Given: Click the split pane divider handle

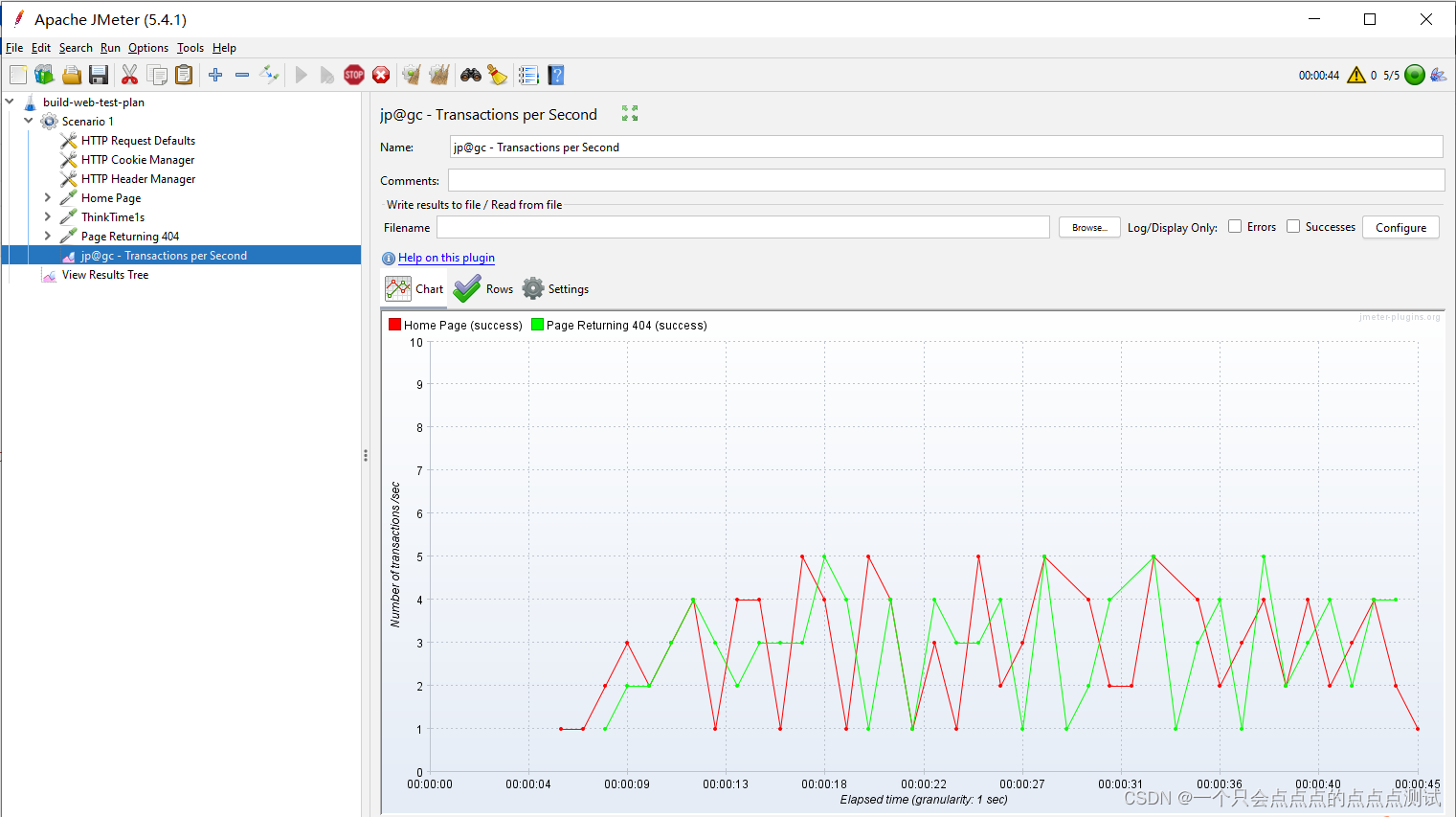Looking at the screenshot, I should 366,456.
